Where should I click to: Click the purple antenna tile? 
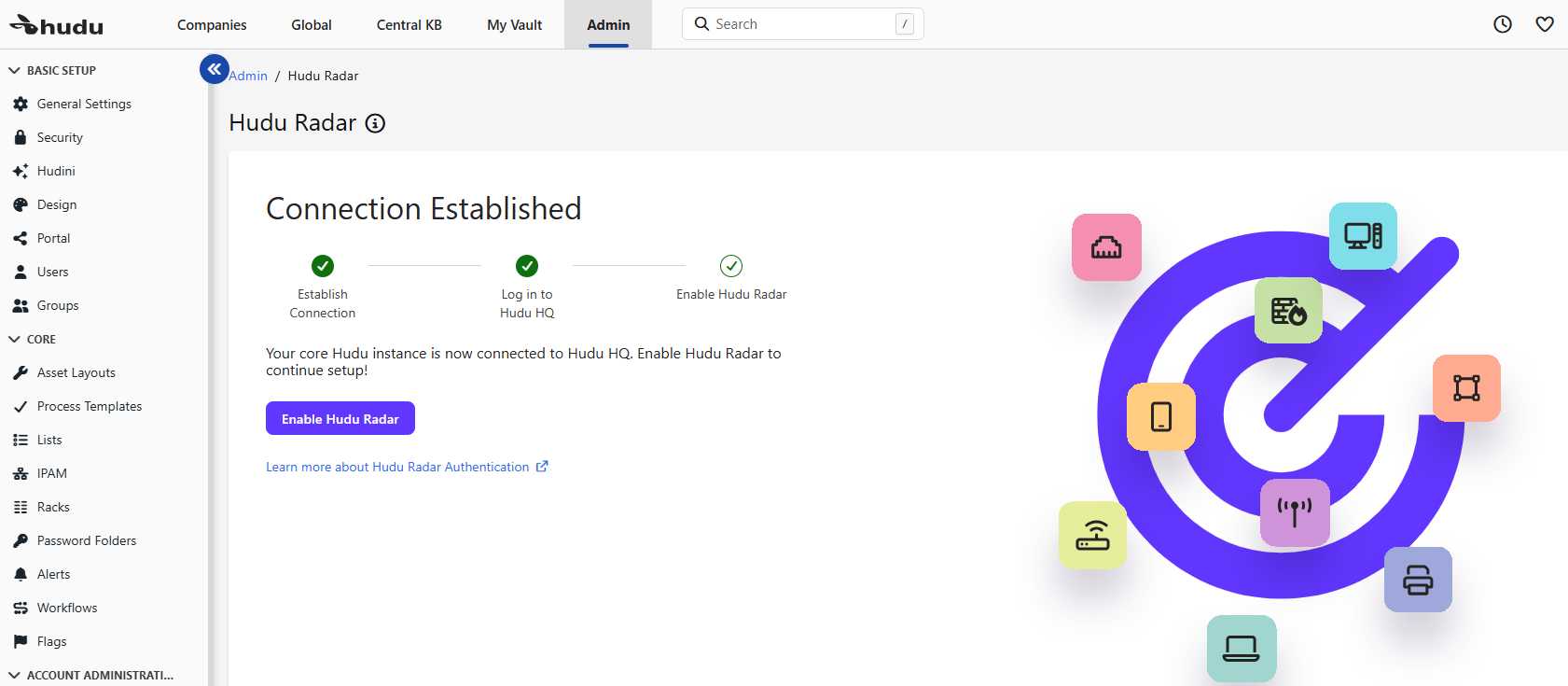tap(1295, 512)
